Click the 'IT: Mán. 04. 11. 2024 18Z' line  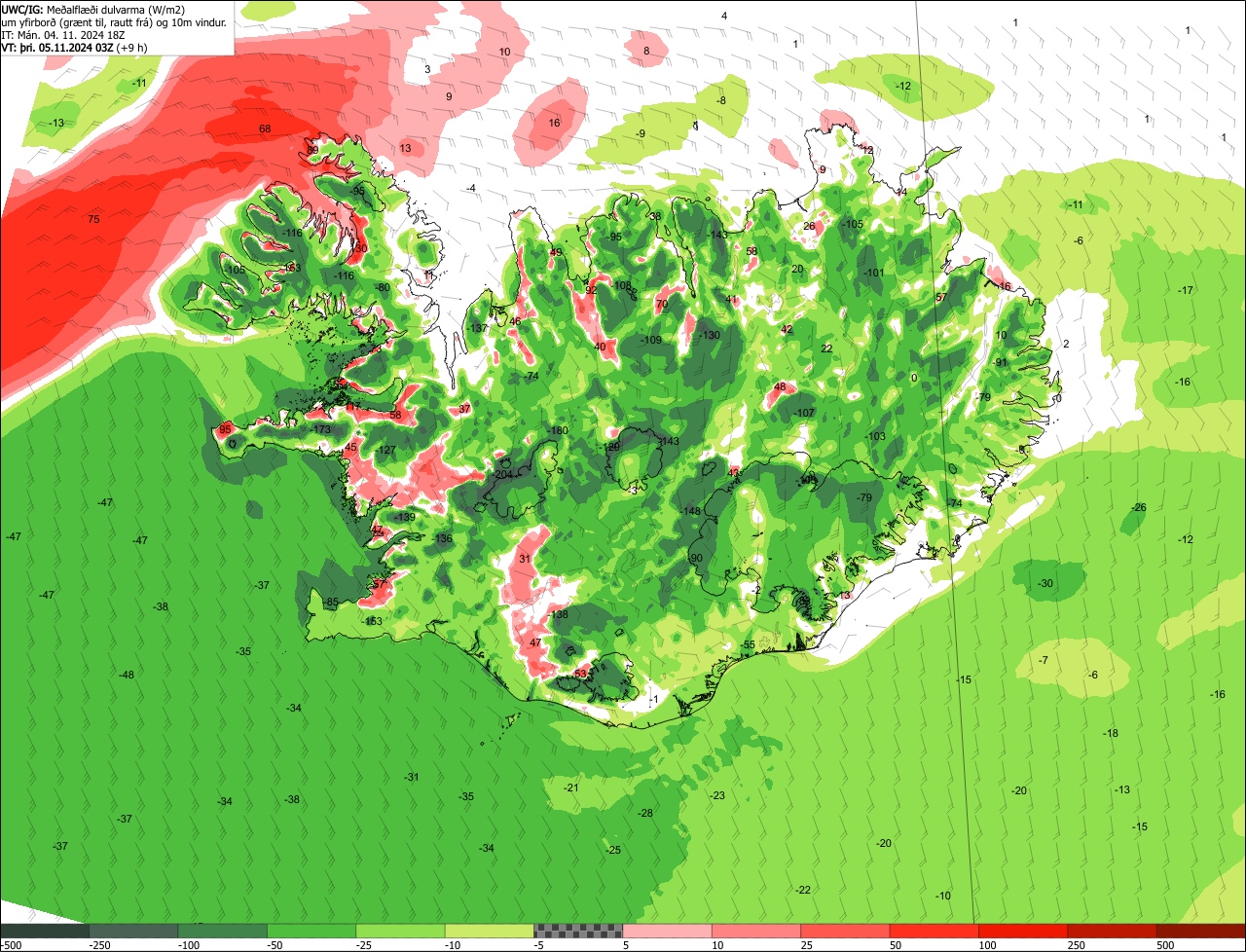[x=61, y=34]
